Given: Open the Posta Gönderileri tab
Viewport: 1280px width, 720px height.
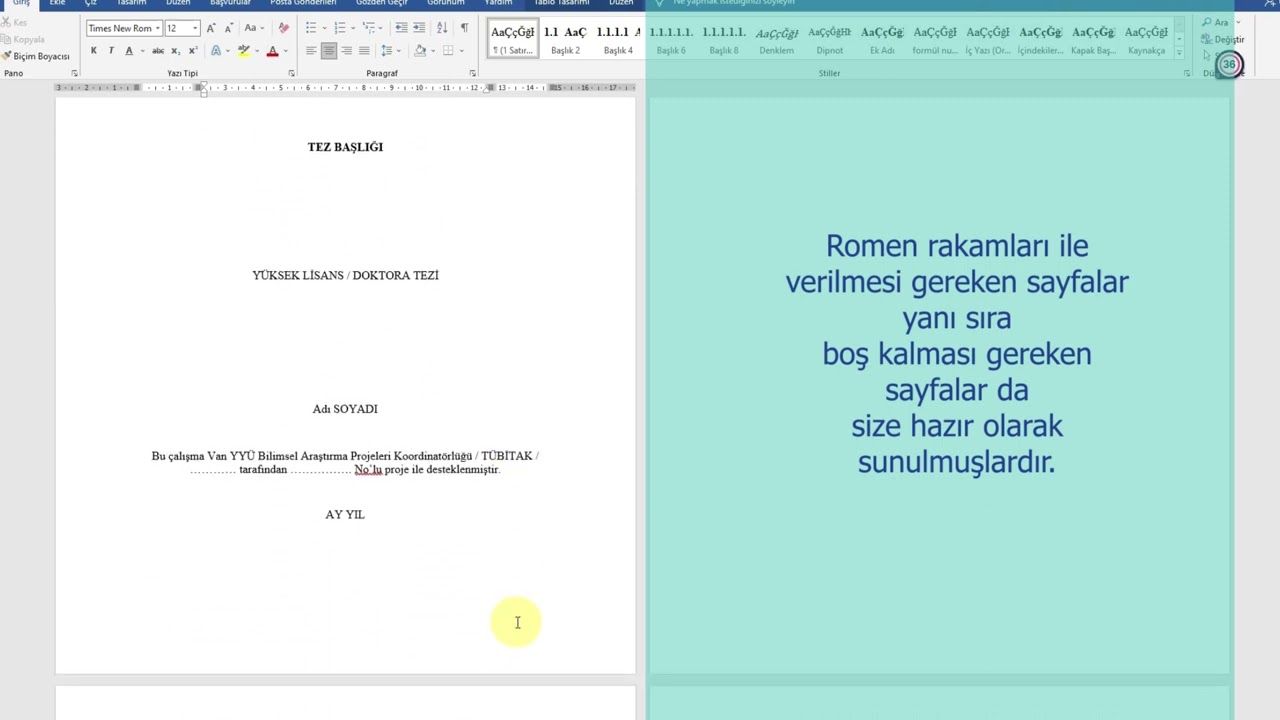Looking at the screenshot, I should [303, 3].
